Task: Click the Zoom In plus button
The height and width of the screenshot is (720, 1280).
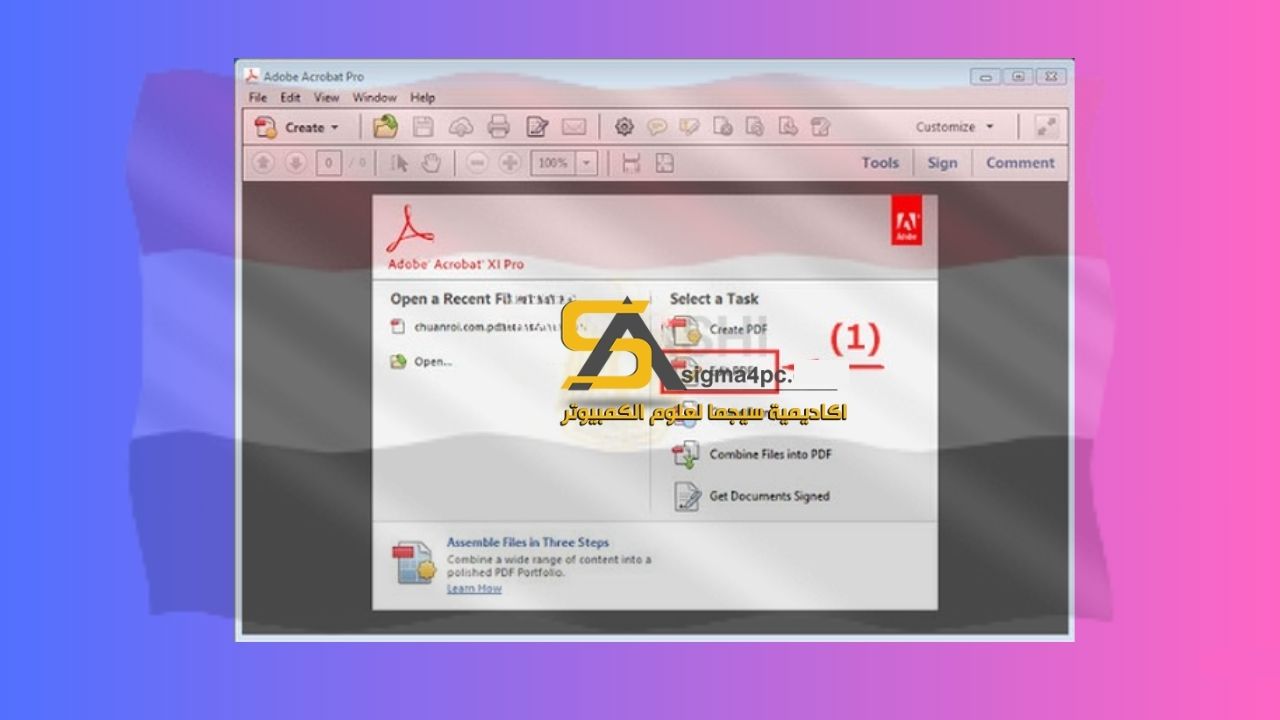Action: [x=510, y=163]
